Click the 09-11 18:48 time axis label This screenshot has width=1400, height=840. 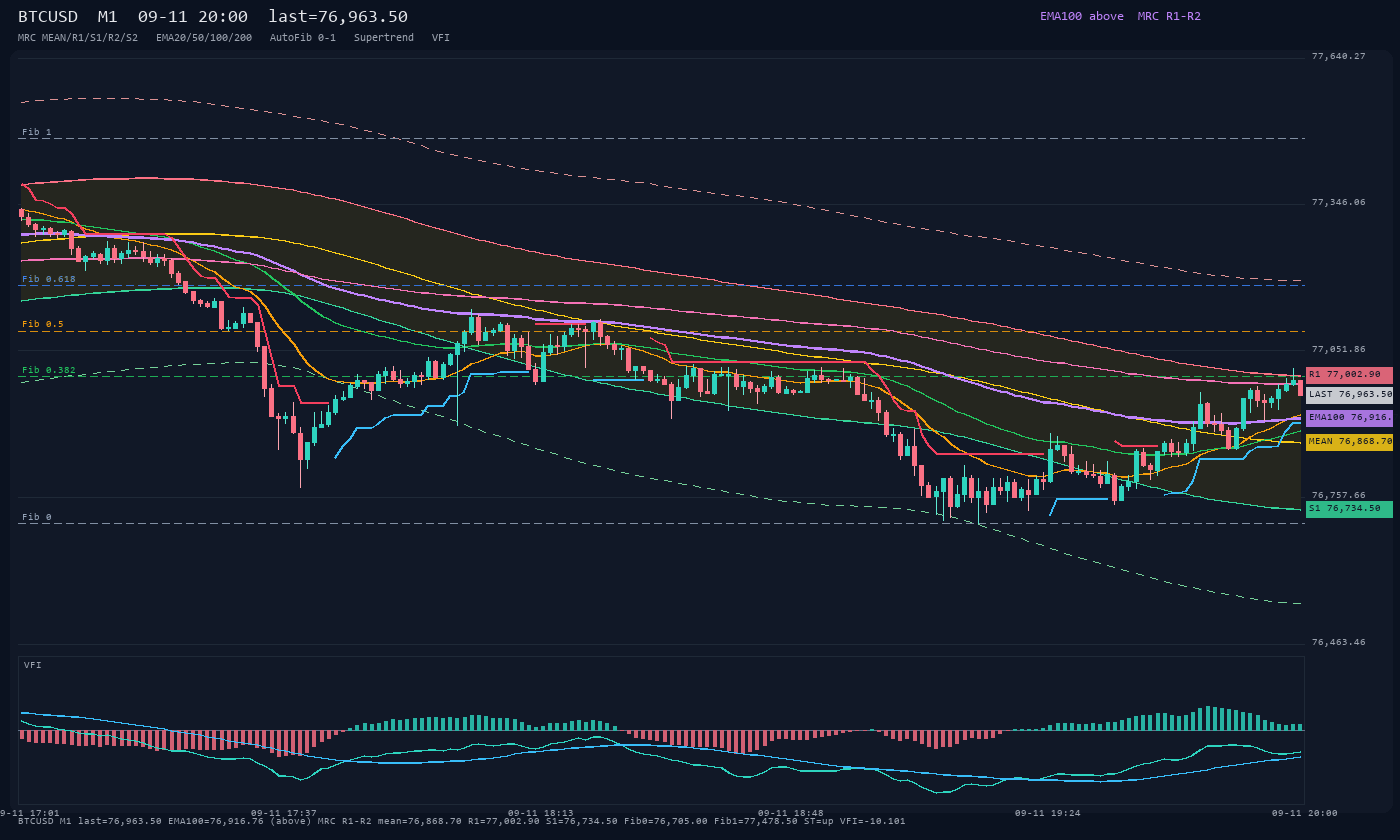click(x=791, y=813)
